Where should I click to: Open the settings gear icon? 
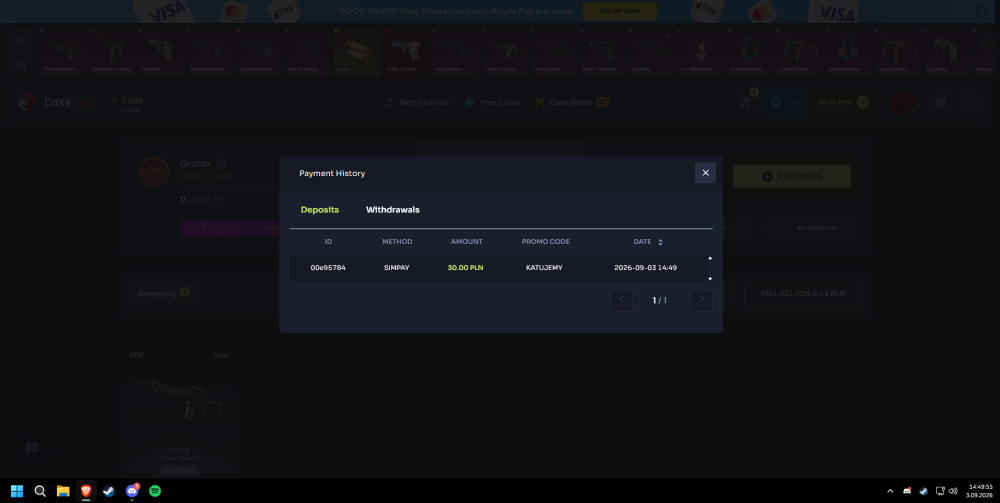pyautogui.click(x=941, y=102)
